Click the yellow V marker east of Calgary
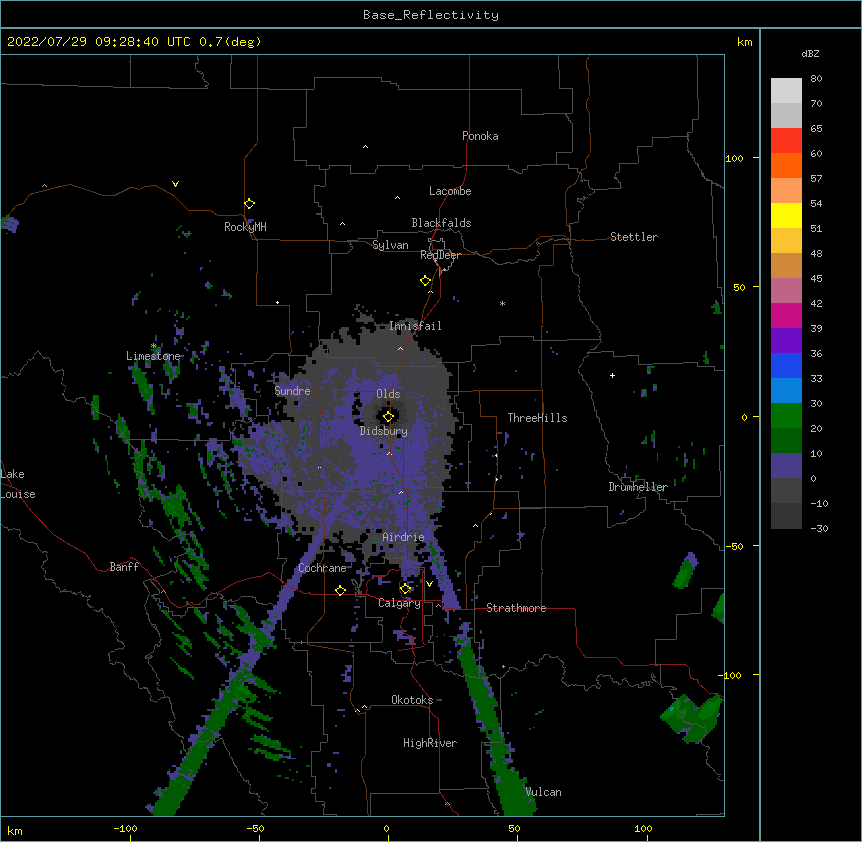 [x=429, y=584]
